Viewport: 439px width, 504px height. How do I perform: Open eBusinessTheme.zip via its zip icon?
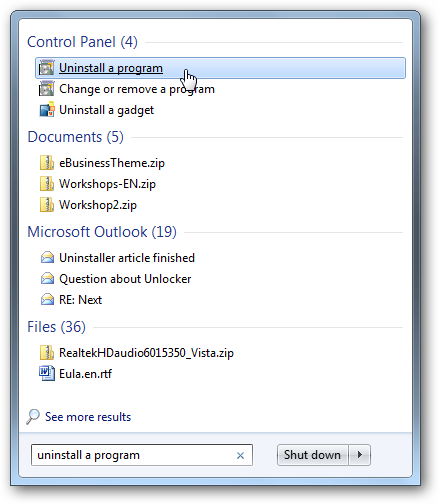pos(47,163)
